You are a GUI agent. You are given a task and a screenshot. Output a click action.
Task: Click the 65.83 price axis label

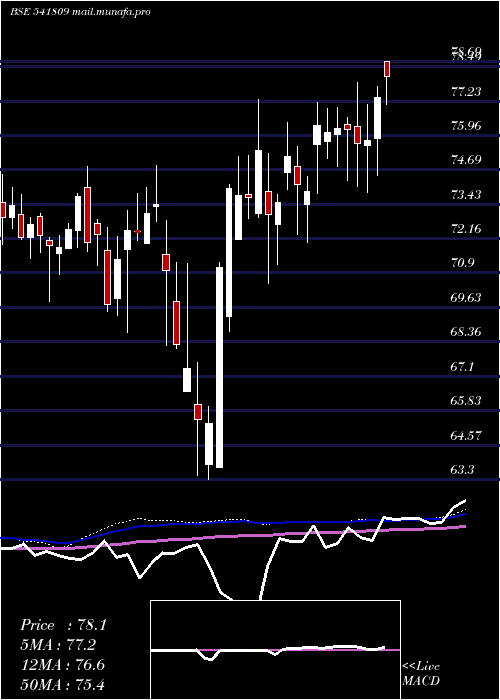[x=467, y=400]
